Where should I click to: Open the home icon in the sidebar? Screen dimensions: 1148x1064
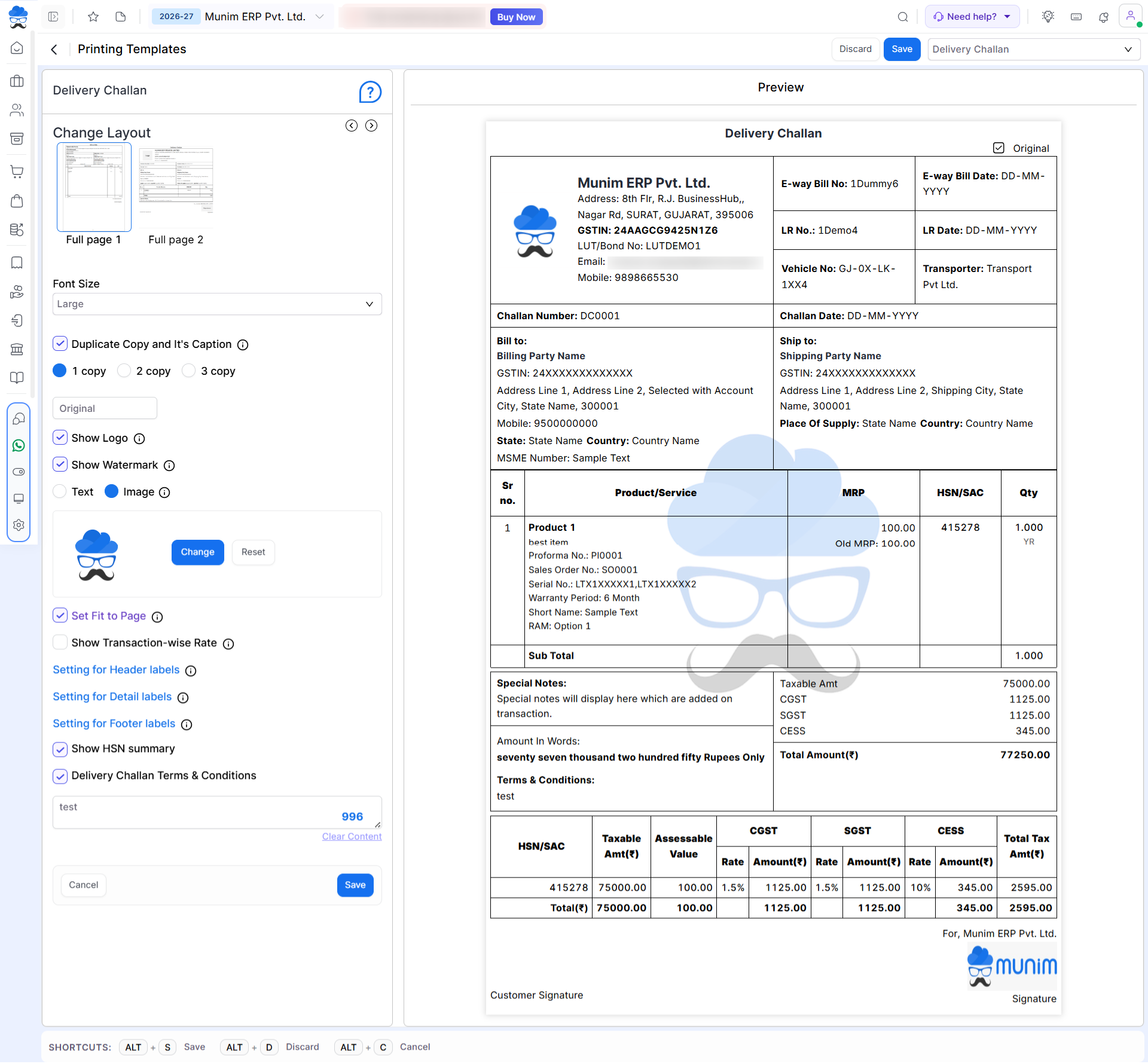17,48
